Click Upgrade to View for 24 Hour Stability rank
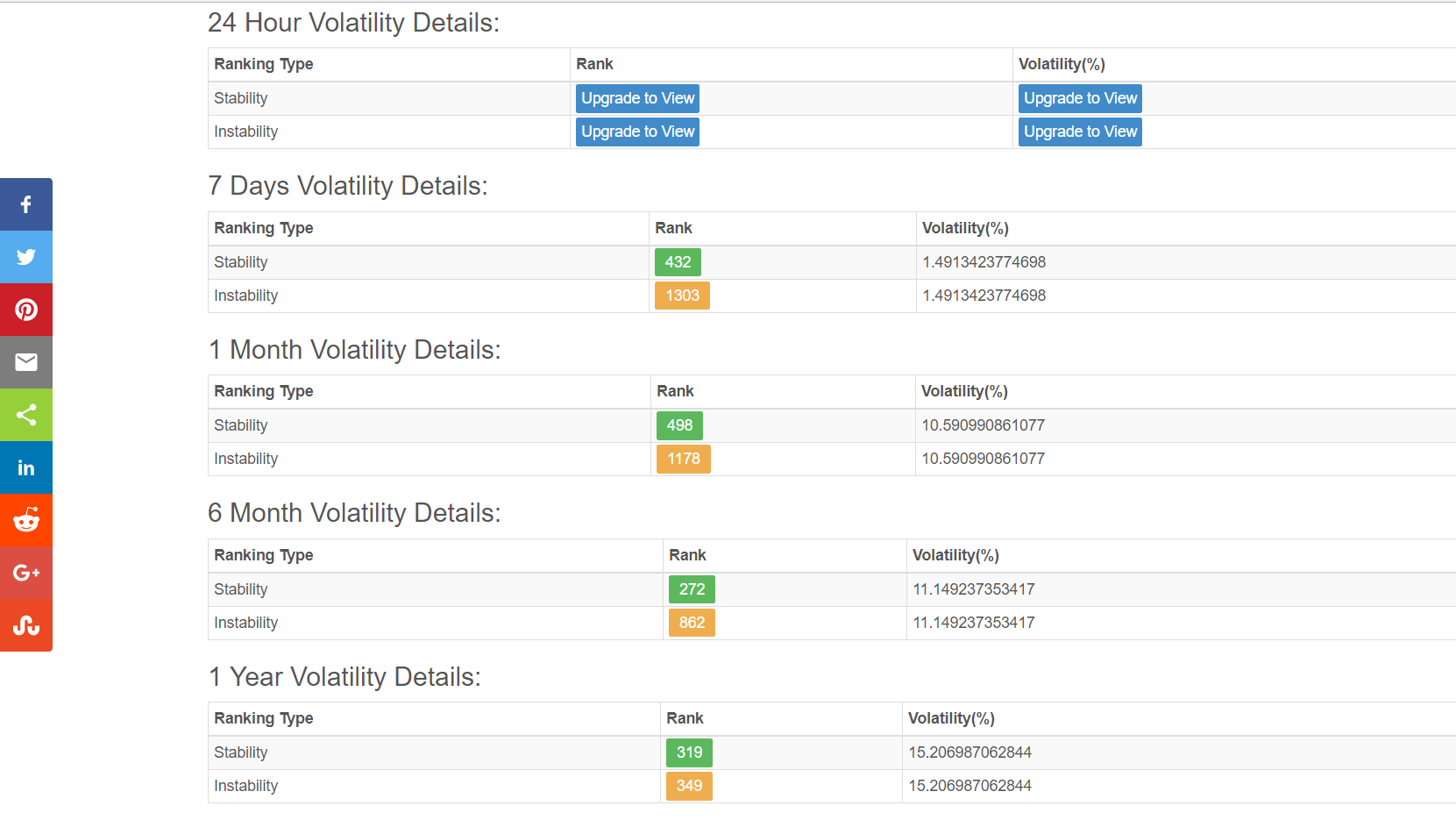This screenshot has width=1456, height=820. pos(637,98)
